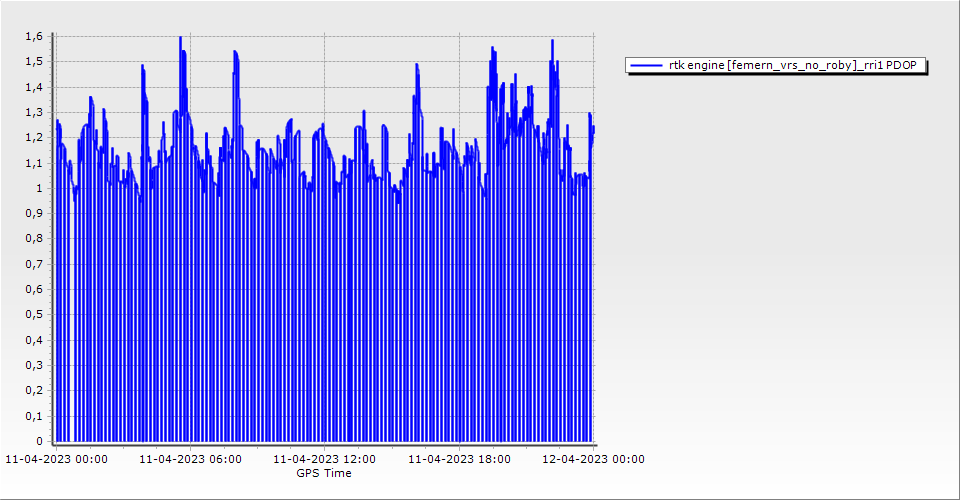Click the 1,1 y-axis tick label
This screenshot has width=960, height=500.
click(34, 163)
